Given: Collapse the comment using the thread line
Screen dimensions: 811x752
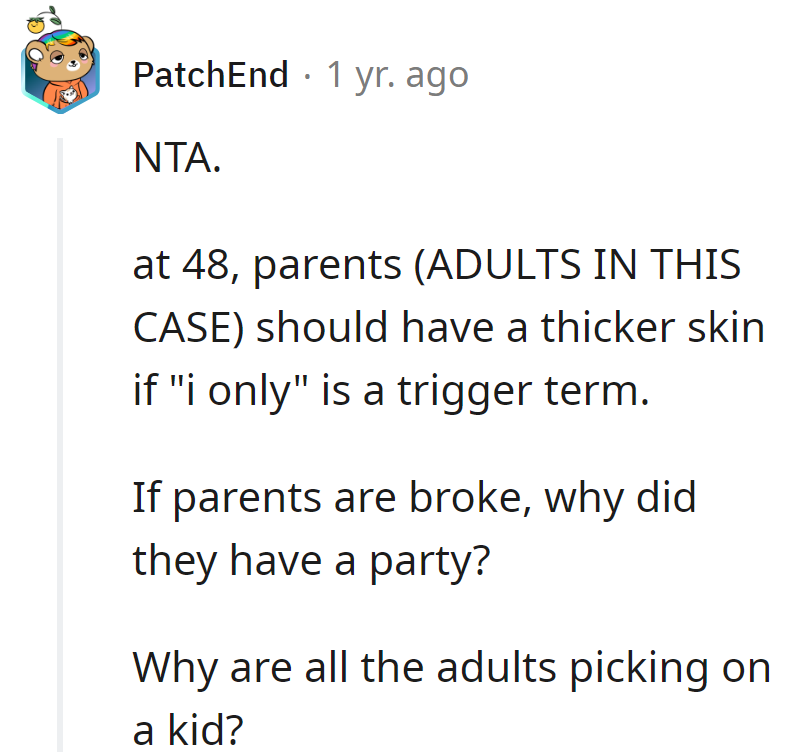Looking at the screenshot, I should coord(60,440).
